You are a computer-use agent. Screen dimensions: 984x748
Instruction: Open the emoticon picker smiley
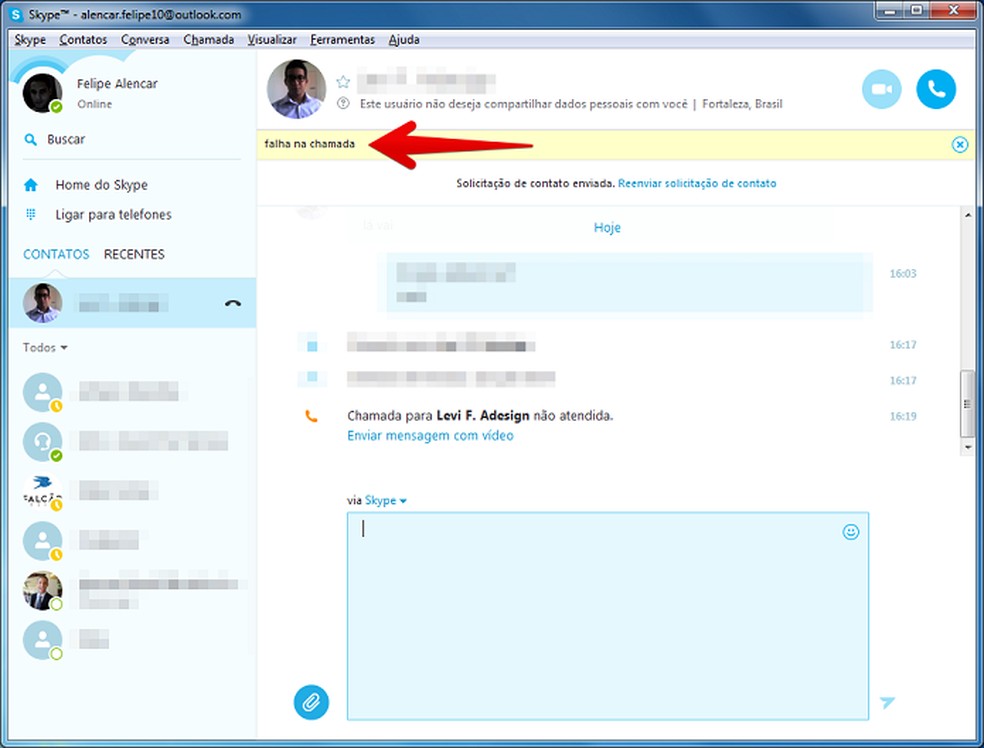(x=850, y=532)
